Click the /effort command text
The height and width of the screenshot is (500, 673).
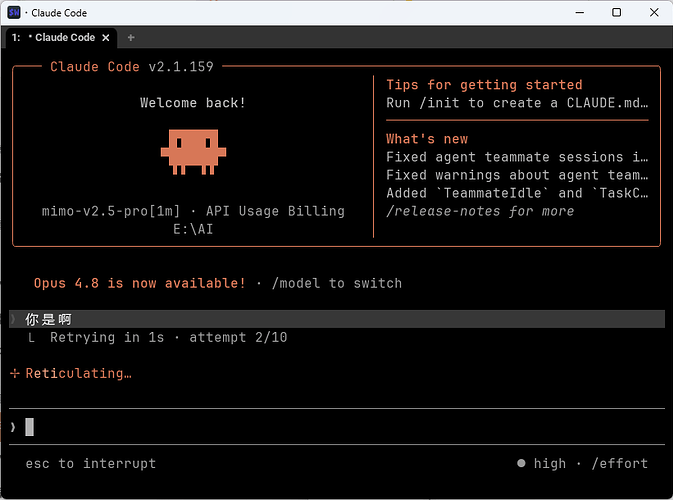(x=620, y=464)
